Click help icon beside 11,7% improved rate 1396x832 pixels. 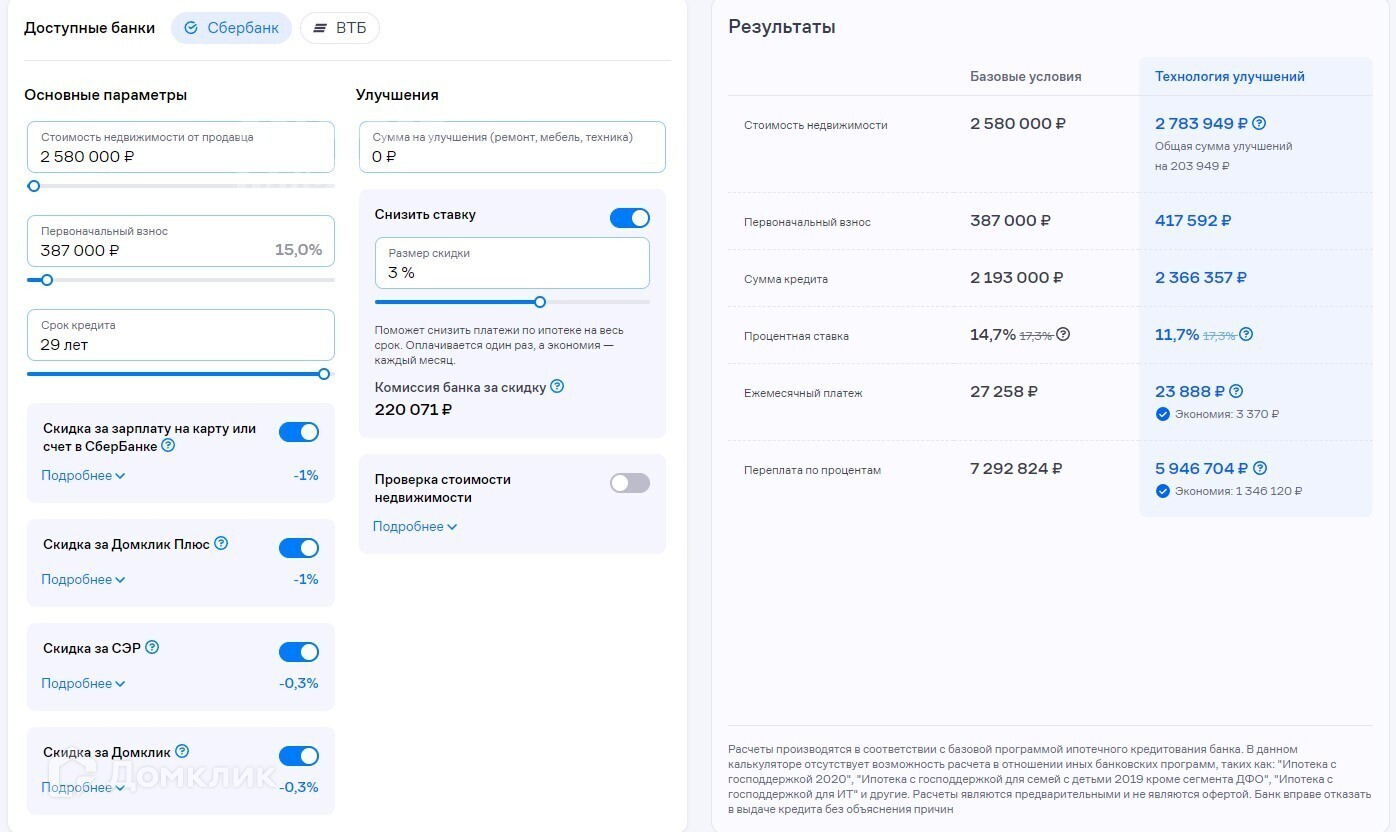pyautogui.click(x=1246, y=335)
